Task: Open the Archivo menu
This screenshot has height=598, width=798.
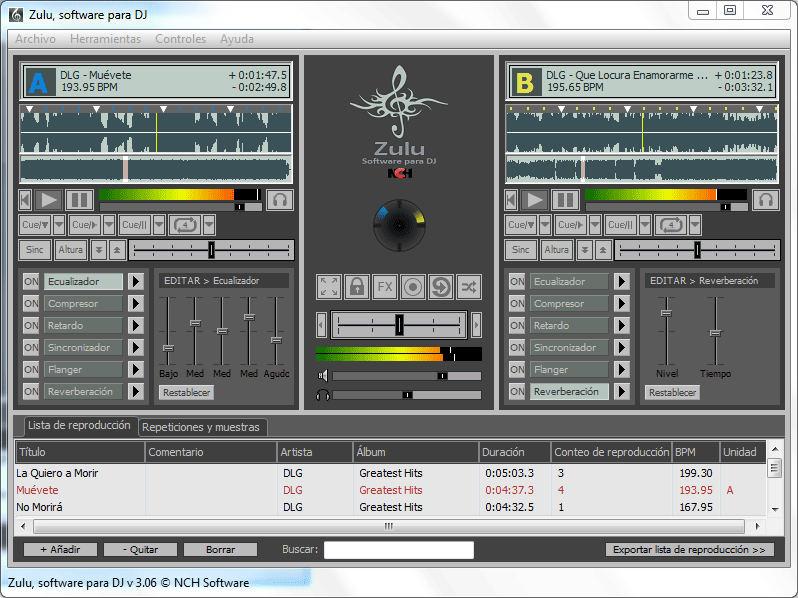Action: coord(35,39)
